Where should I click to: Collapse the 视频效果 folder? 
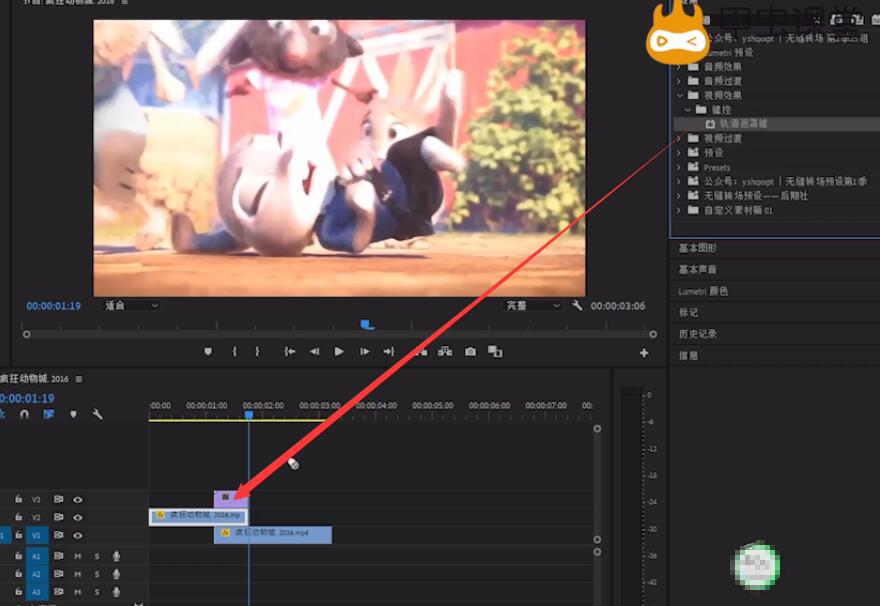click(680, 95)
